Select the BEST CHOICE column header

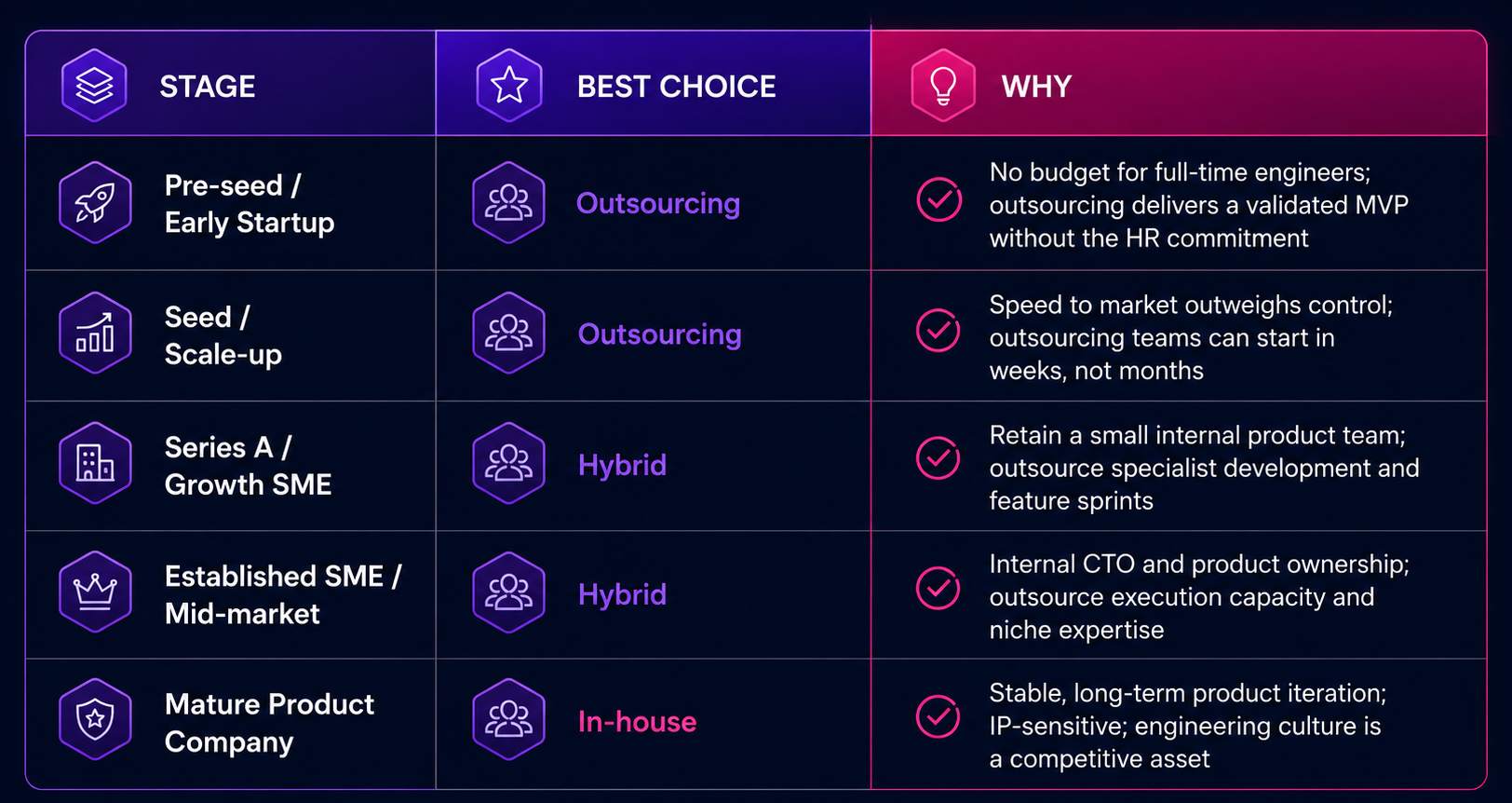(x=677, y=87)
